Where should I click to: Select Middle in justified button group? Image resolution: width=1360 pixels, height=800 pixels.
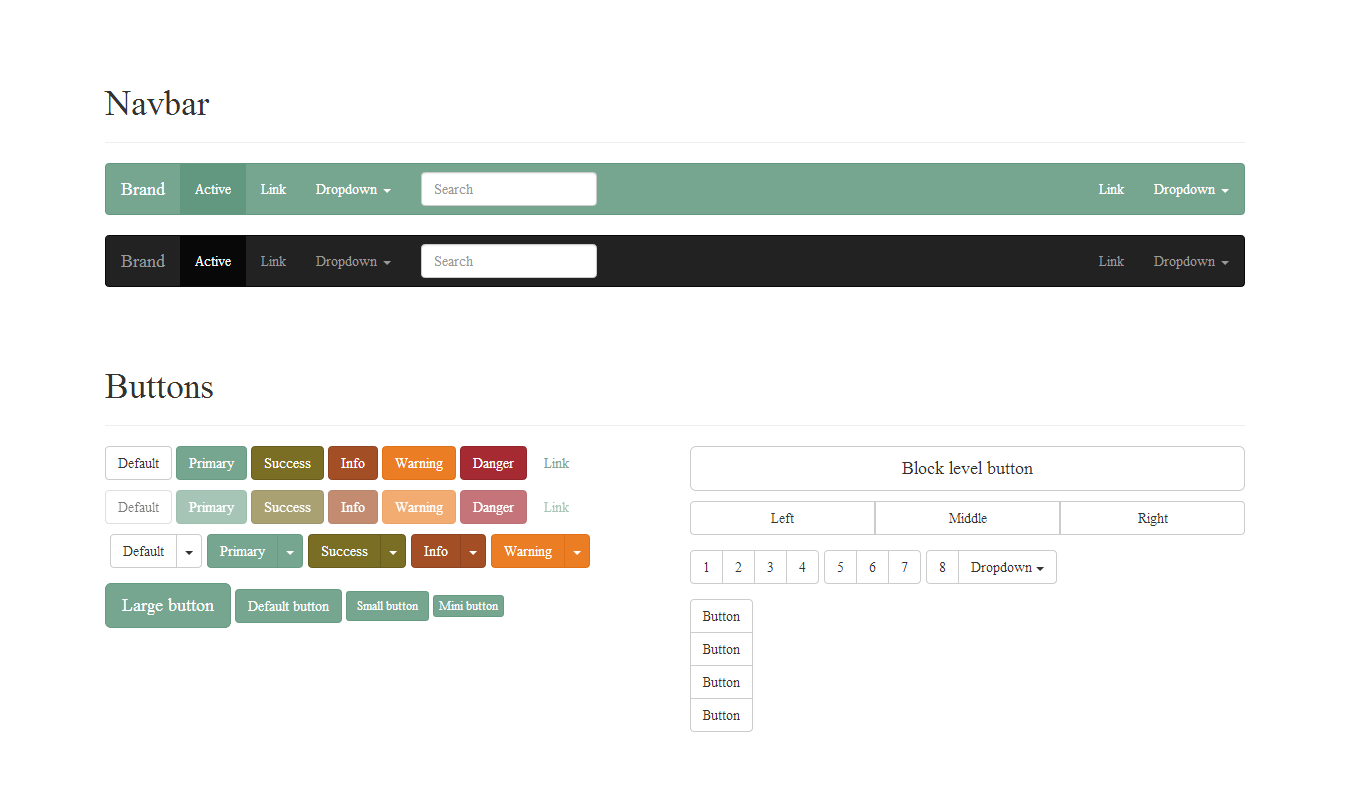click(967, 518)
